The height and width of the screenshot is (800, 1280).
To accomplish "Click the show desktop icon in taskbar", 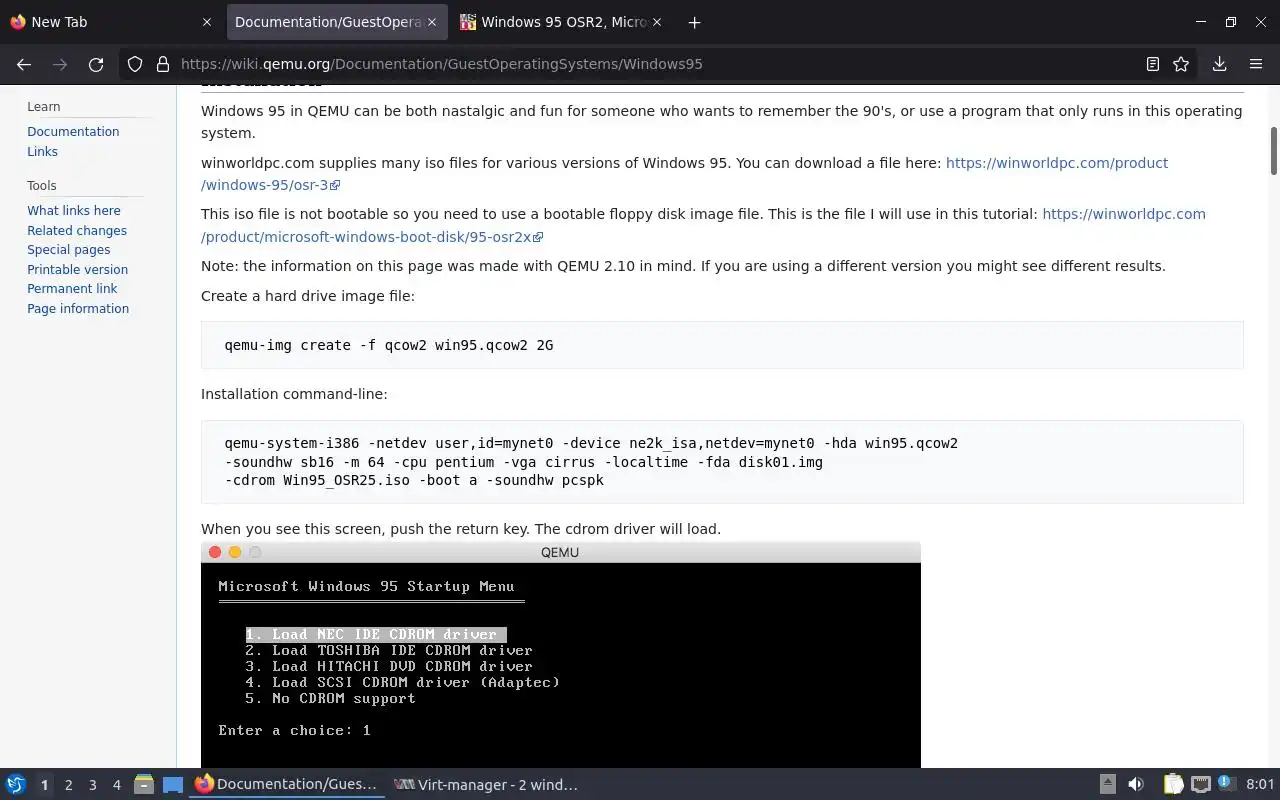I will tap(173, 785).
